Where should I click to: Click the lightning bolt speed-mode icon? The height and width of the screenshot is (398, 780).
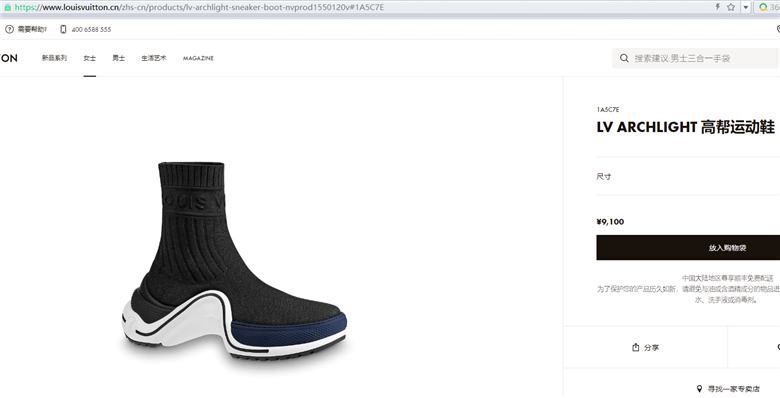click(717, 7)
